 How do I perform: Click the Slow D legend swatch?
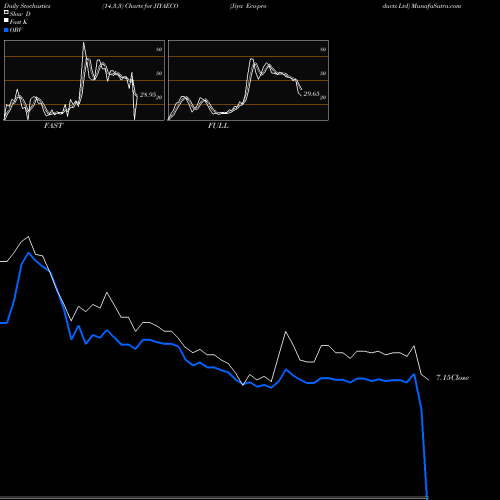(6, 13)
